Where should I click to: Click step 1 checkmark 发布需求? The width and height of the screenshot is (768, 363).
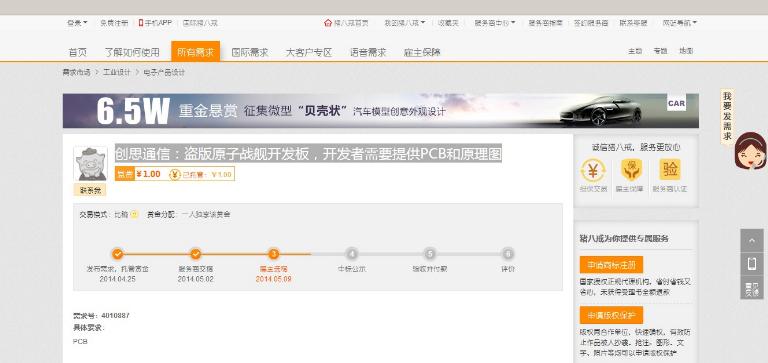point(117,254)
